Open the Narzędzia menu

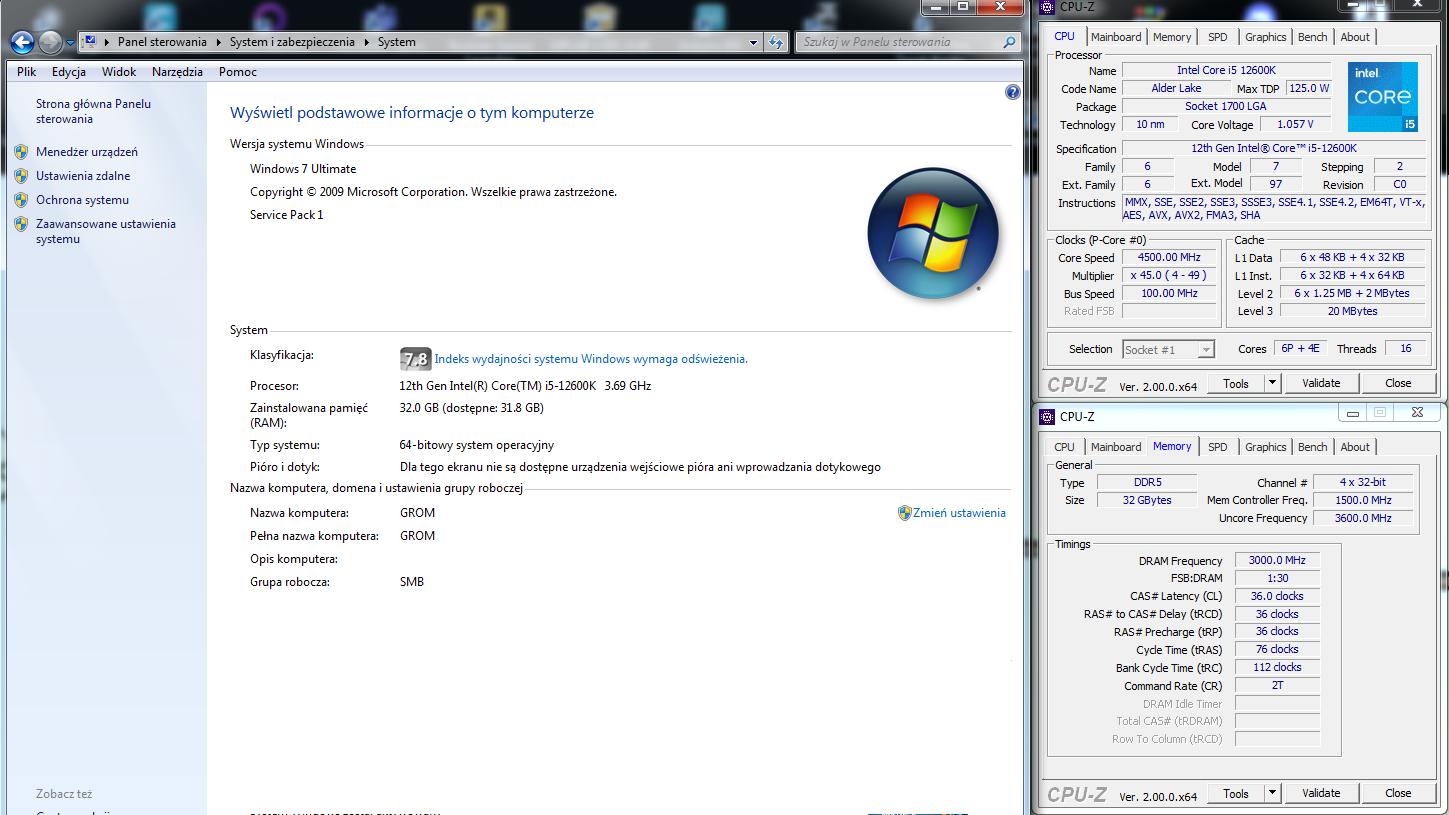click(x=177, y=72)
